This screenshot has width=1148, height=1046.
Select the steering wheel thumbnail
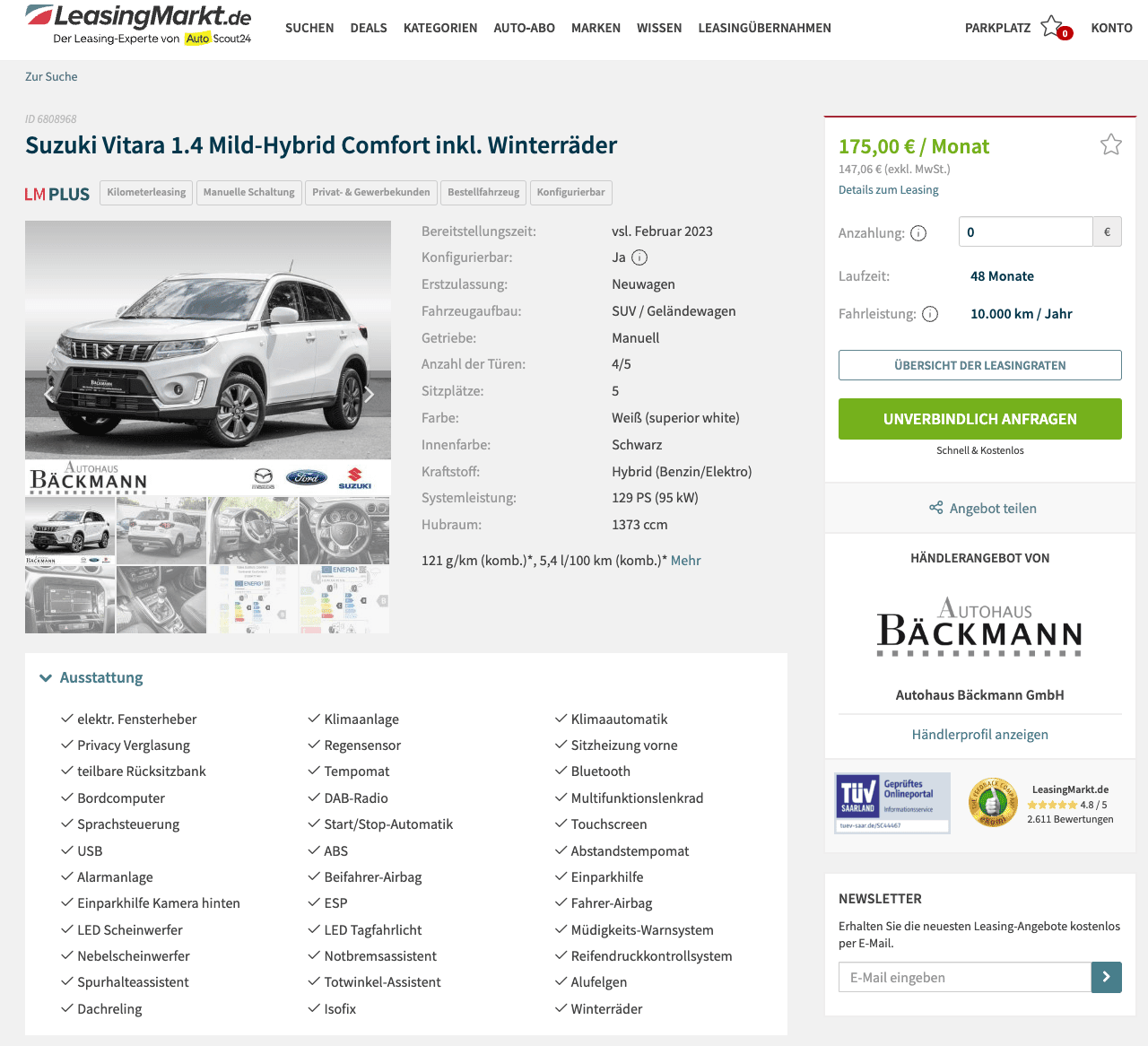tap(344, 530)
